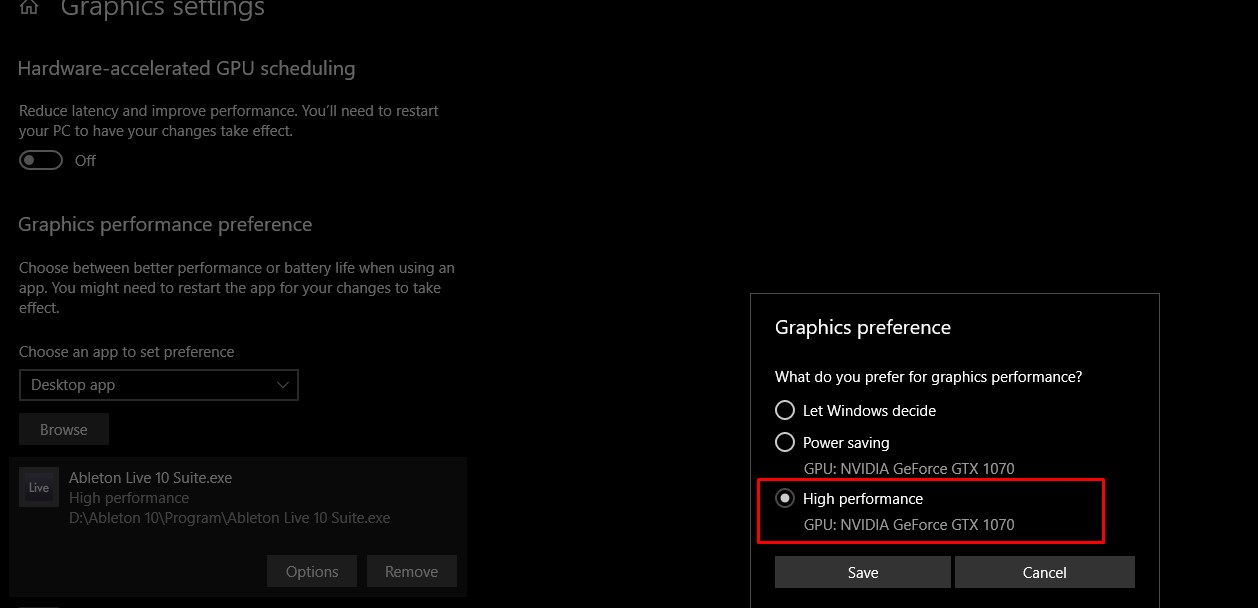Click the chevron arrow on app type combo box
This screenshot has width=1258, height=608.
coord(282,385)
